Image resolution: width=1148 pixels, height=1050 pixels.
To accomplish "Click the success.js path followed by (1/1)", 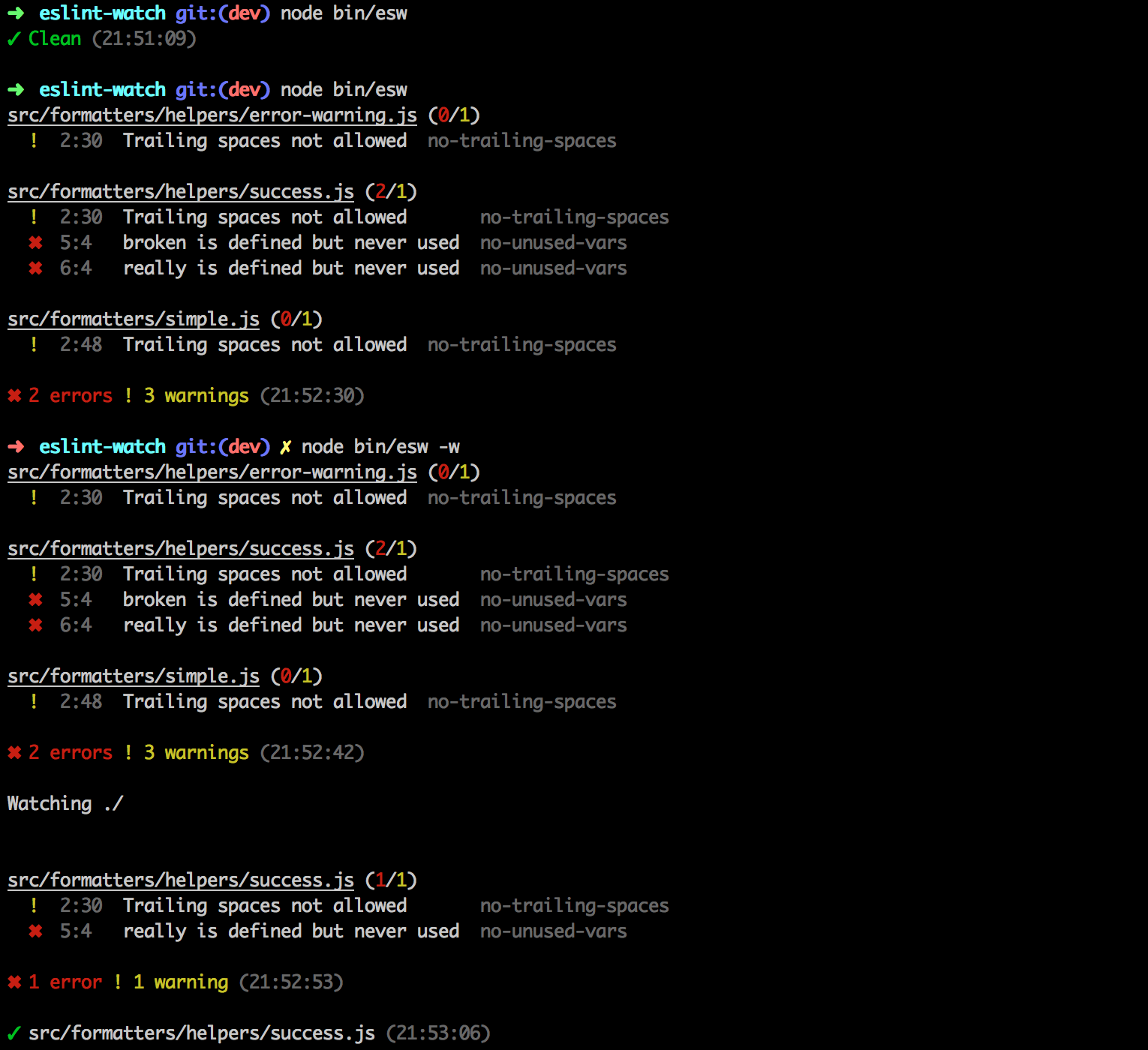I will point(181,880).
